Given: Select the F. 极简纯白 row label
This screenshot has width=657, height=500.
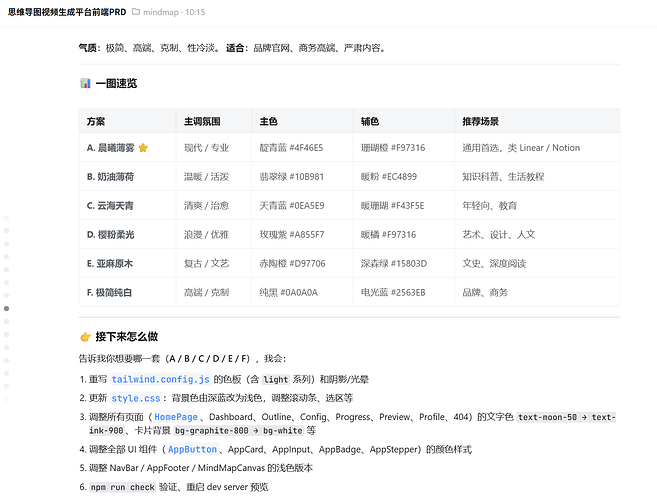Looking at the screenshot, I should coord(109,292).
